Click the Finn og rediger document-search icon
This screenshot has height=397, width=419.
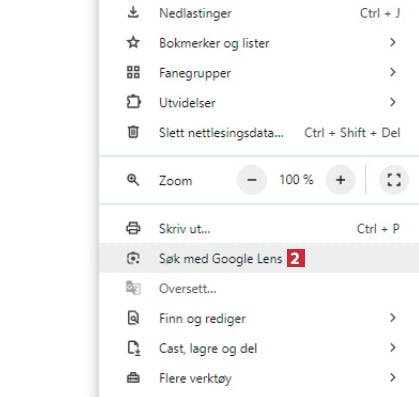pyautogui.click(x=133, y=318)
